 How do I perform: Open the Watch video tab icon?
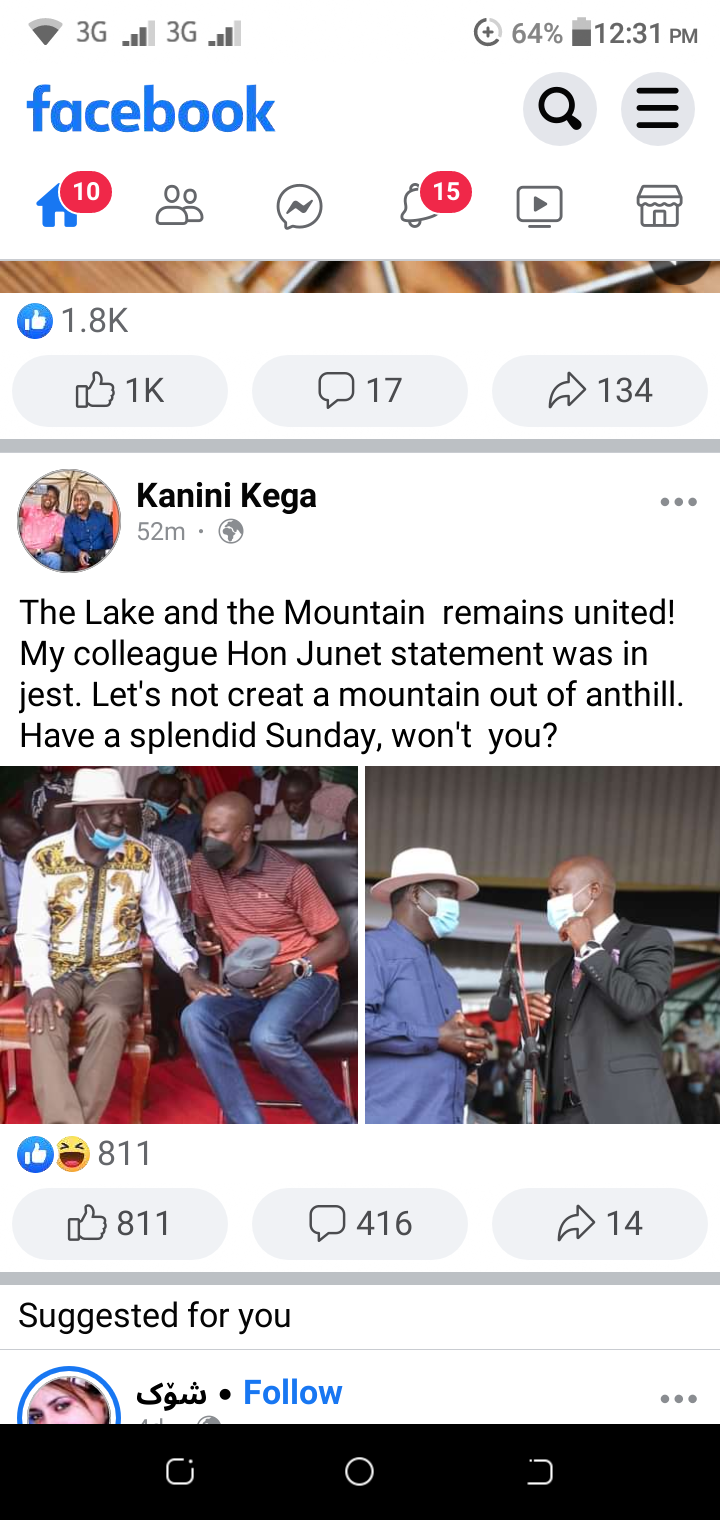540,207
